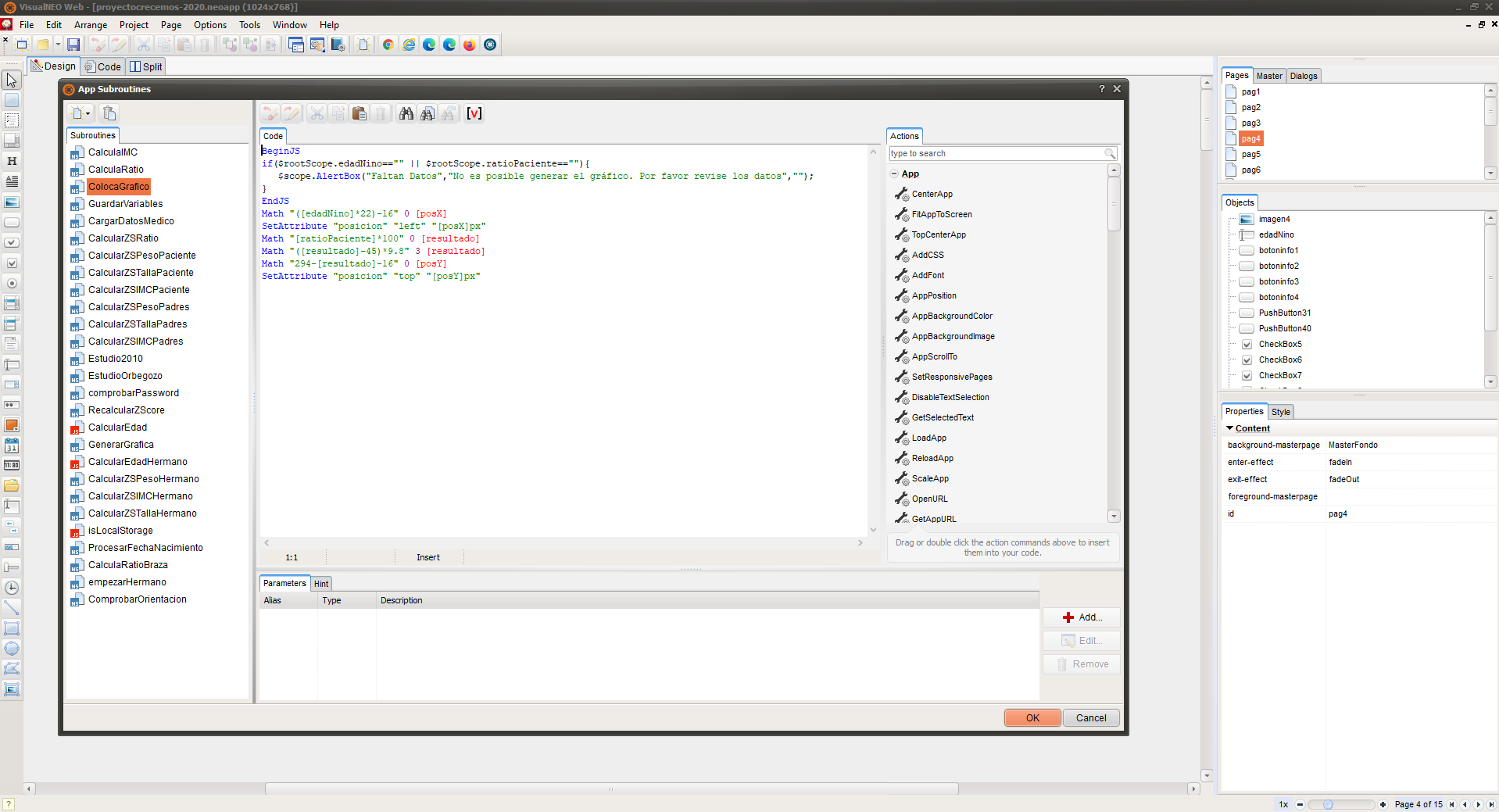The image size is (1499, 812).
Task: Click the code editor horizontal scroll right arrow
Action: point(860,542)
